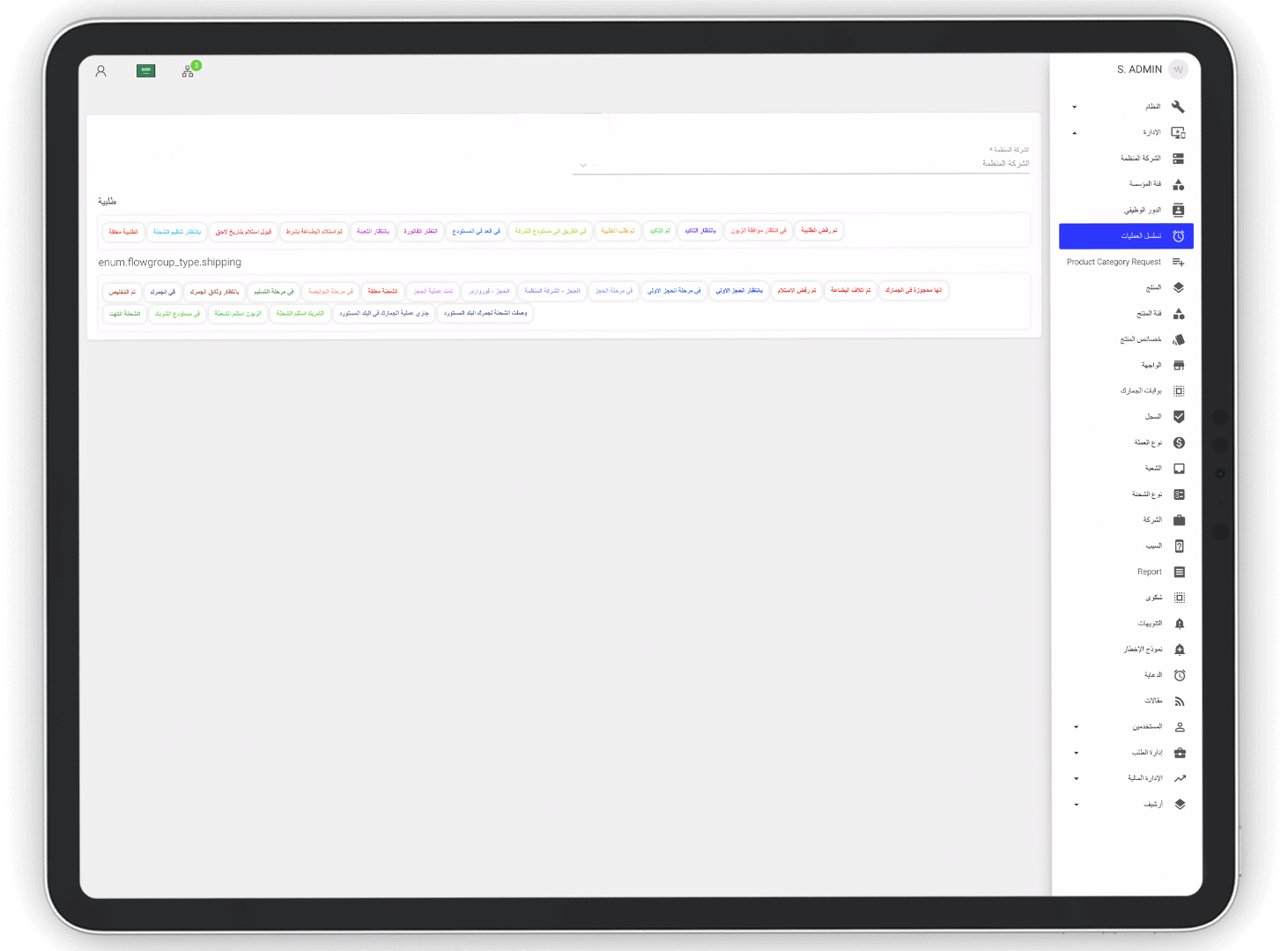Click the shapes icon for فئة المنتج

[x=1179, y=314]
